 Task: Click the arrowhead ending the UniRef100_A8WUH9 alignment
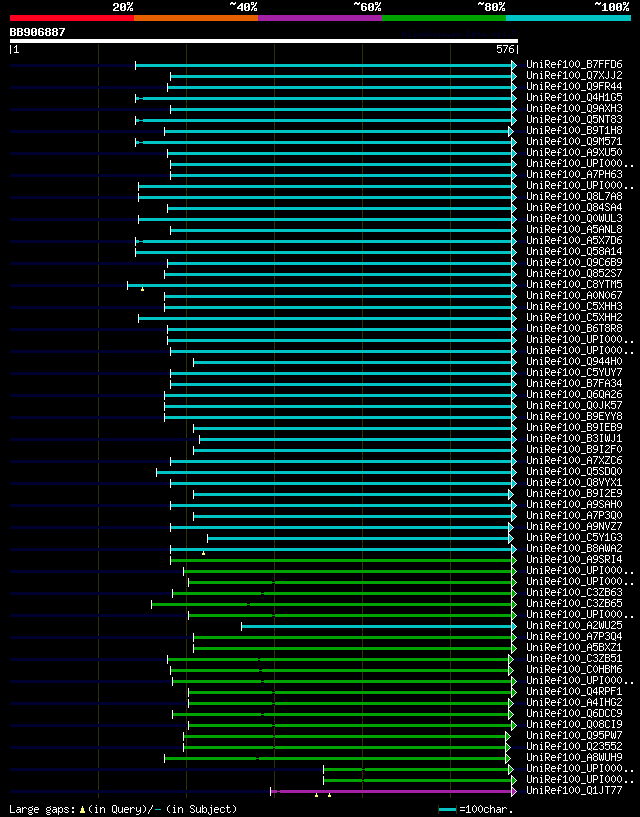pos(508,758)
